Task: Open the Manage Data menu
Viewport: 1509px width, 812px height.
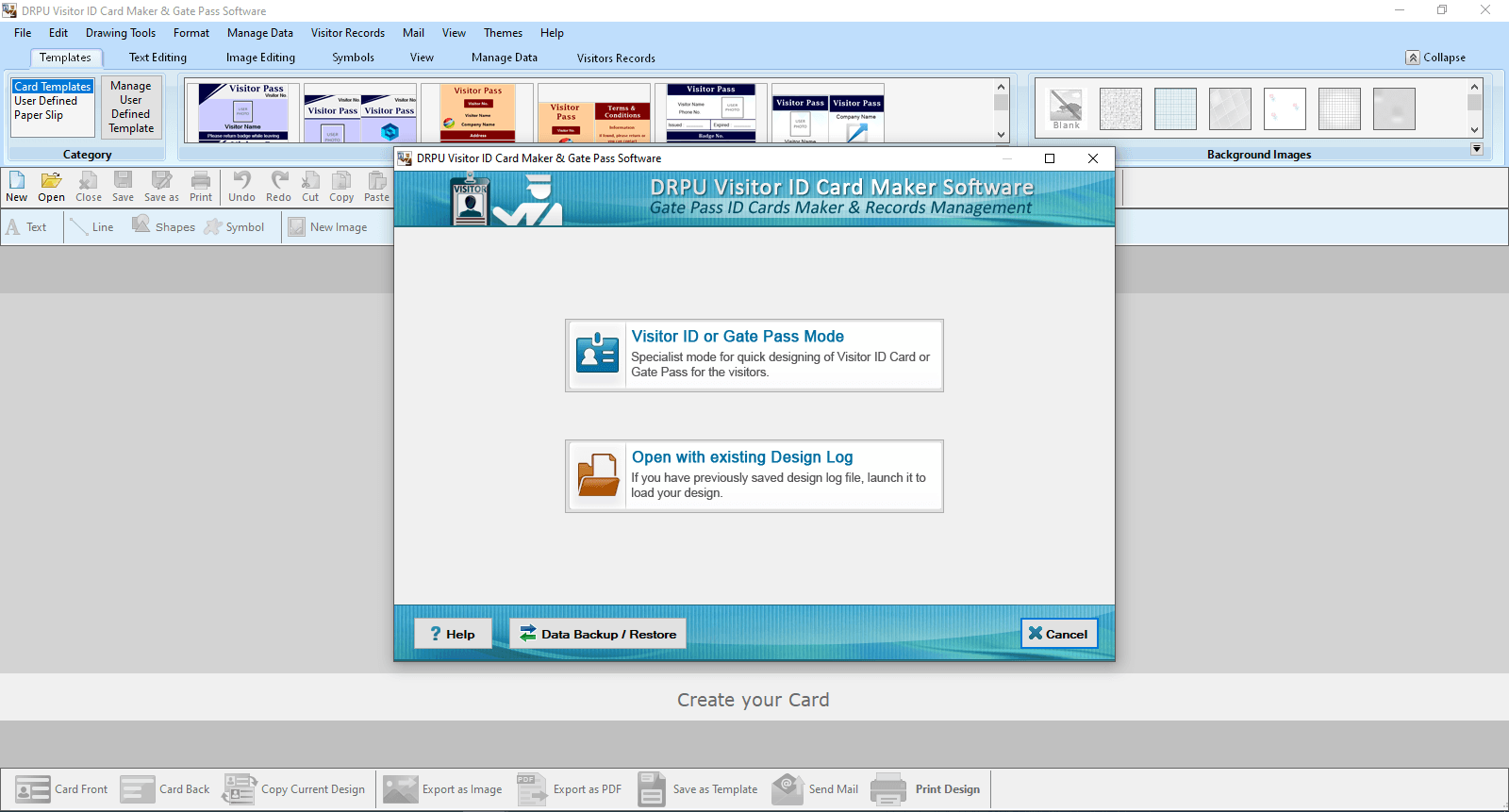Action: pos(259,33)
